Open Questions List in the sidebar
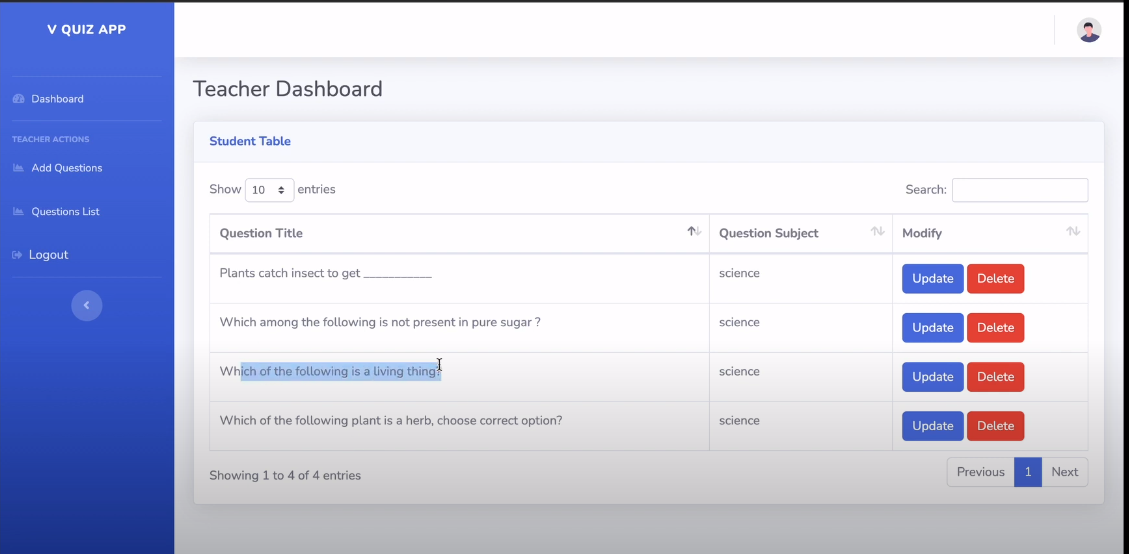1129x554 pixels. 65,212
